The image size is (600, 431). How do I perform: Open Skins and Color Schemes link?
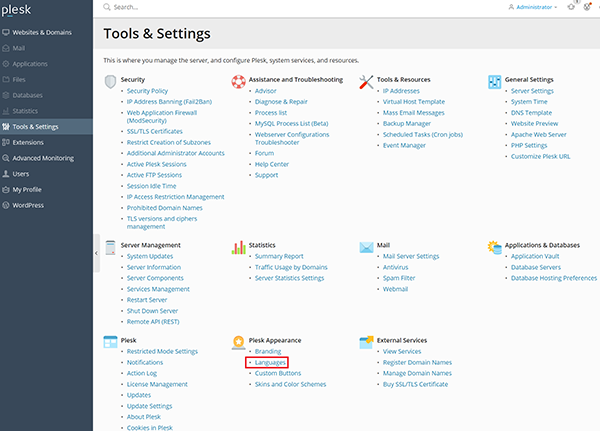[290, 384]
